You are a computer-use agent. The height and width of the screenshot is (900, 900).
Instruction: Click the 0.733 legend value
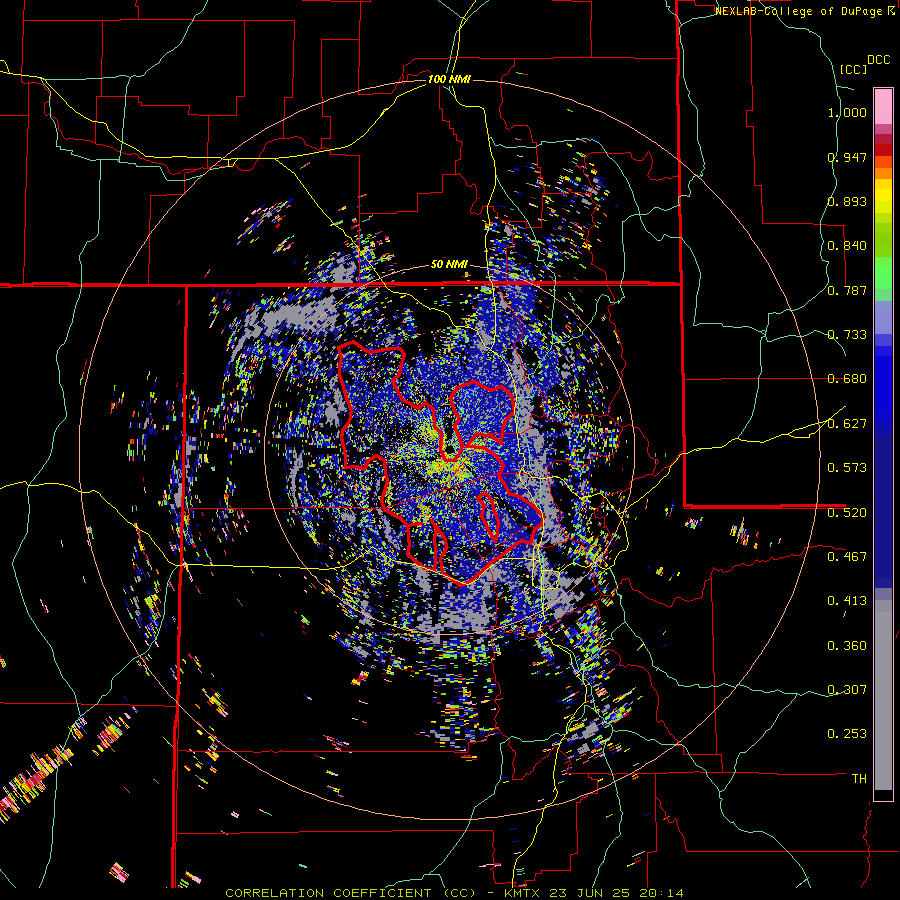[847, 335]
